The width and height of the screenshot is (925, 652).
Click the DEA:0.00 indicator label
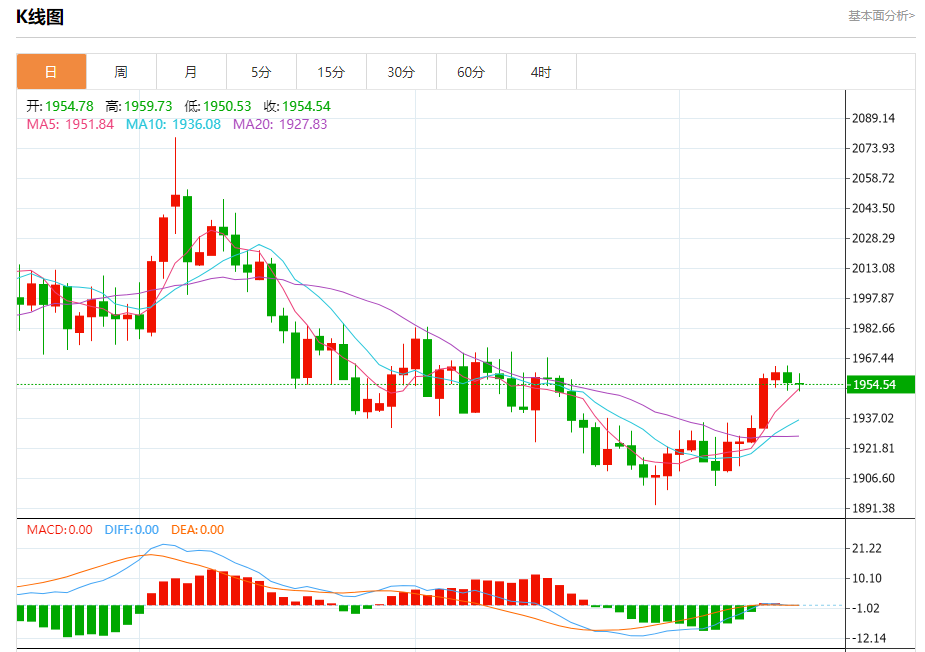(198, 530)
